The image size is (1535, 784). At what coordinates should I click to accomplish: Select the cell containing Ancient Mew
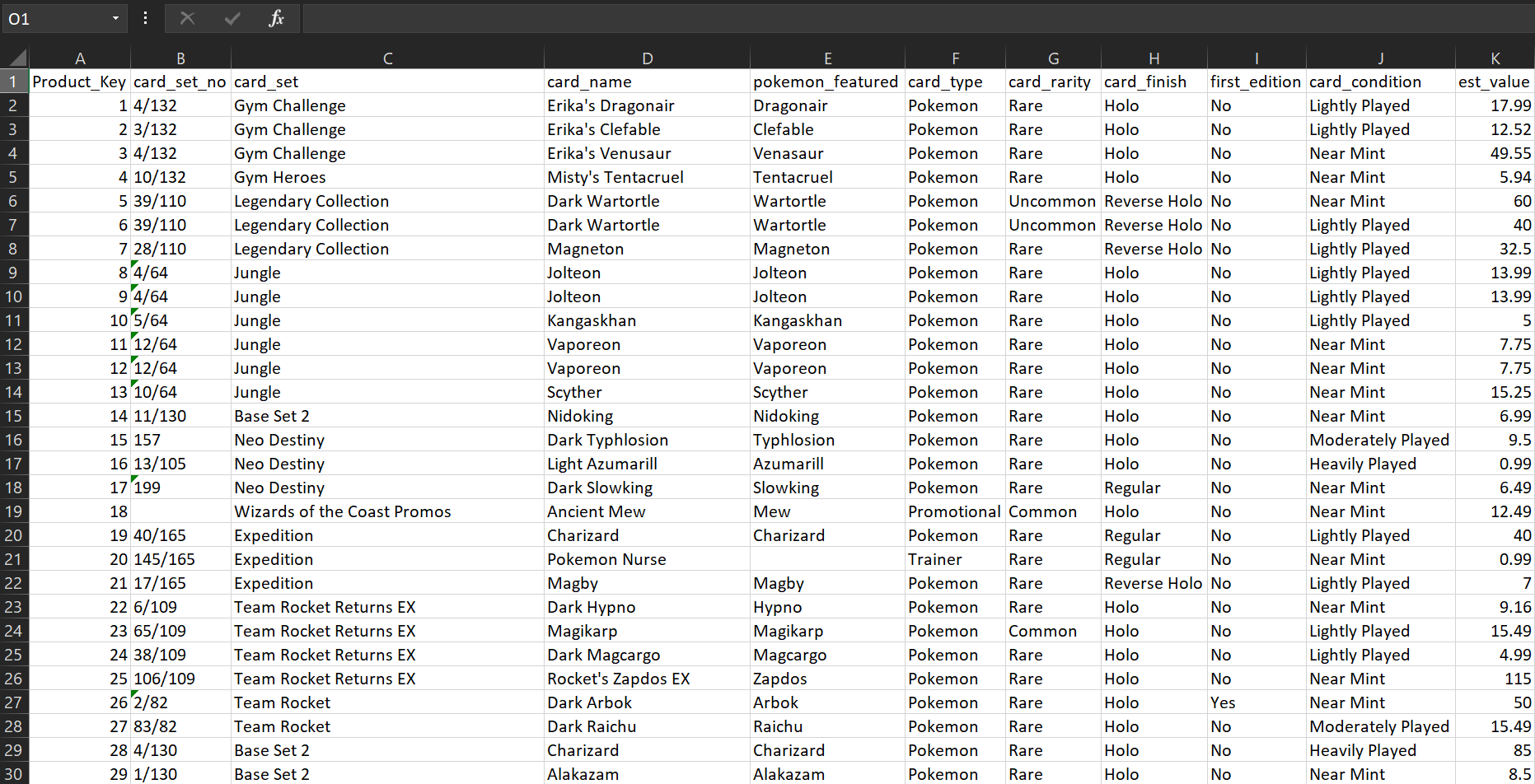click(647, 511)
